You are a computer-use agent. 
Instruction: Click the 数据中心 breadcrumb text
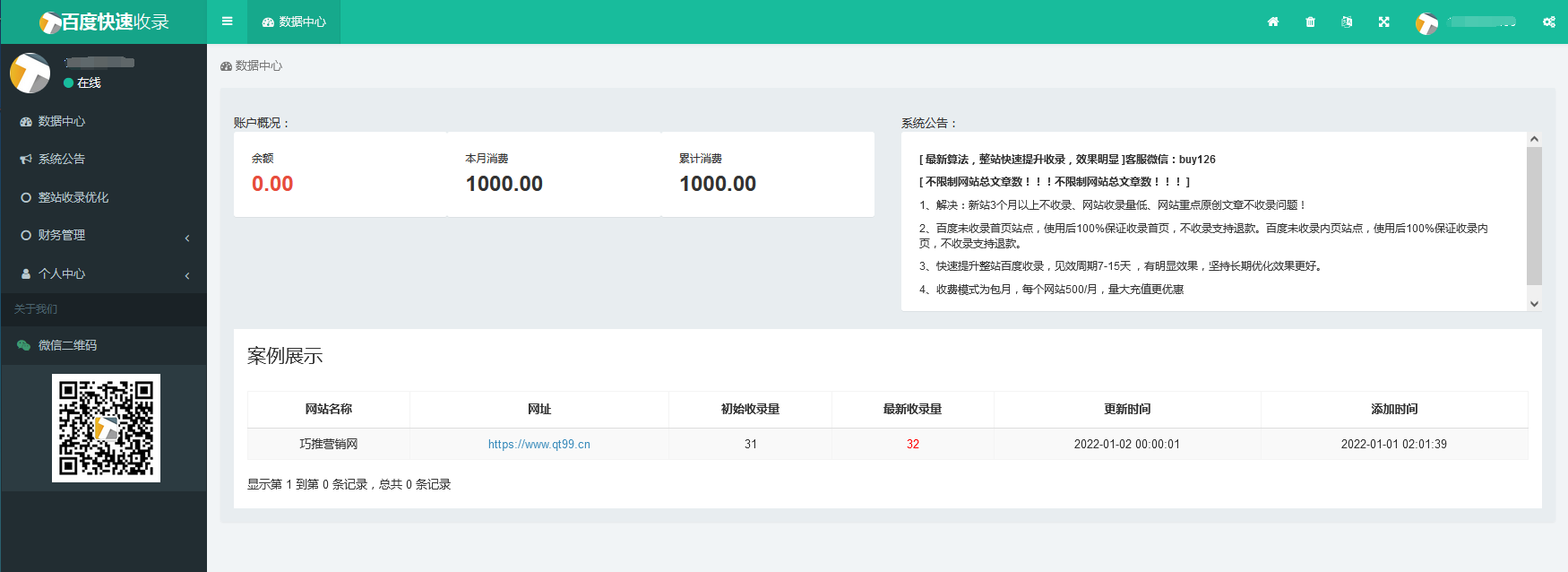[x=259, y=66]
